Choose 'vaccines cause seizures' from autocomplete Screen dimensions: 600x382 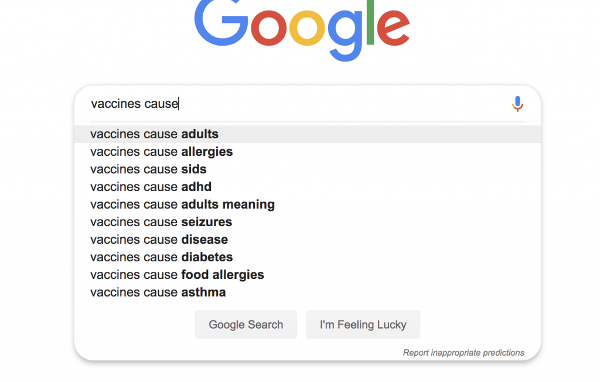point(307,222)
